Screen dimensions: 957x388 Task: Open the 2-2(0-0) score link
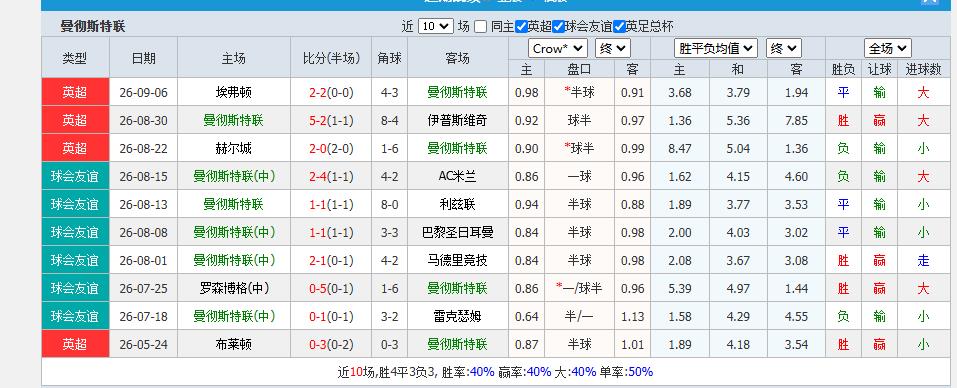point(331,93)
